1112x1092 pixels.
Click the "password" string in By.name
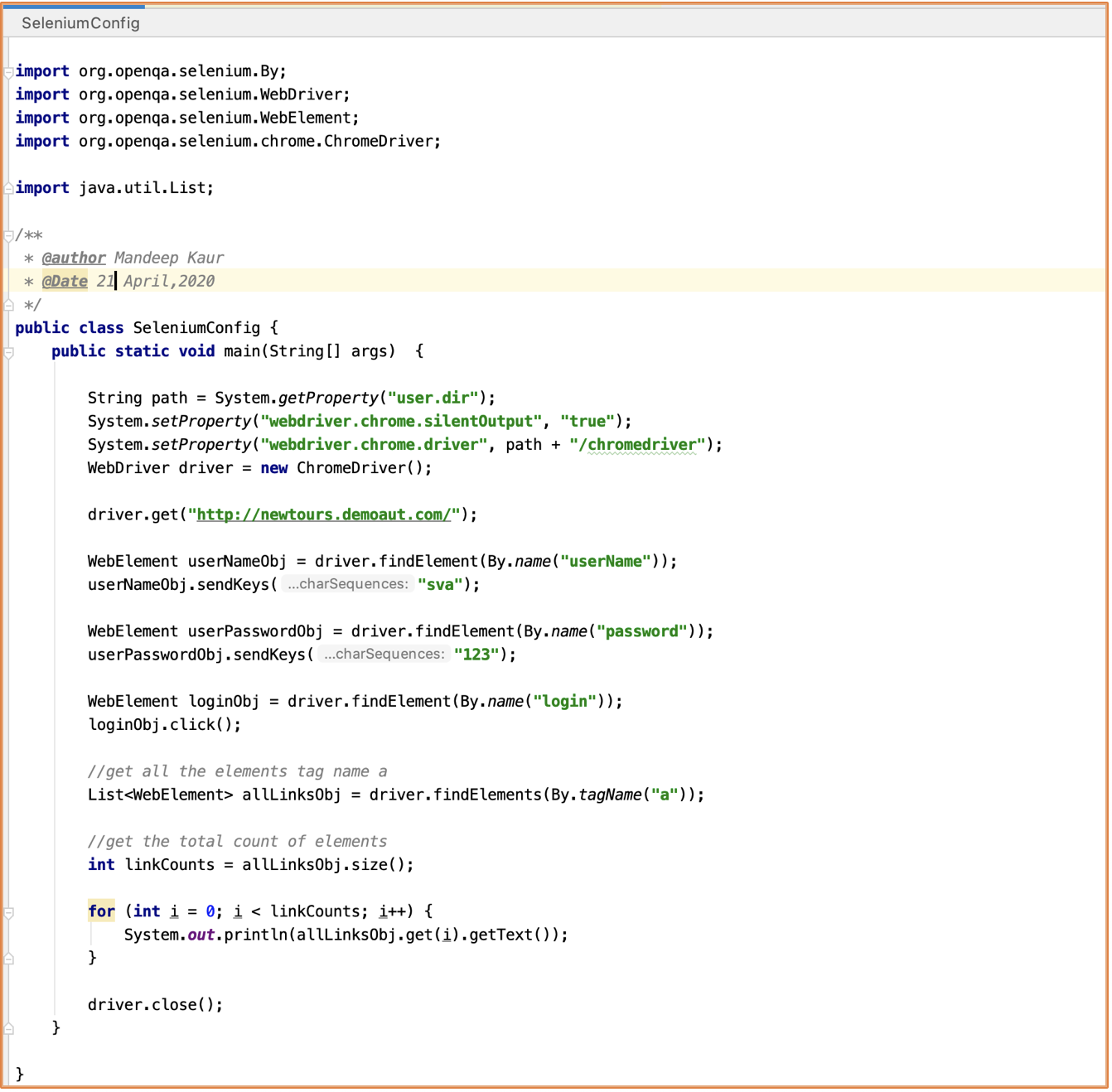(642, 631)
